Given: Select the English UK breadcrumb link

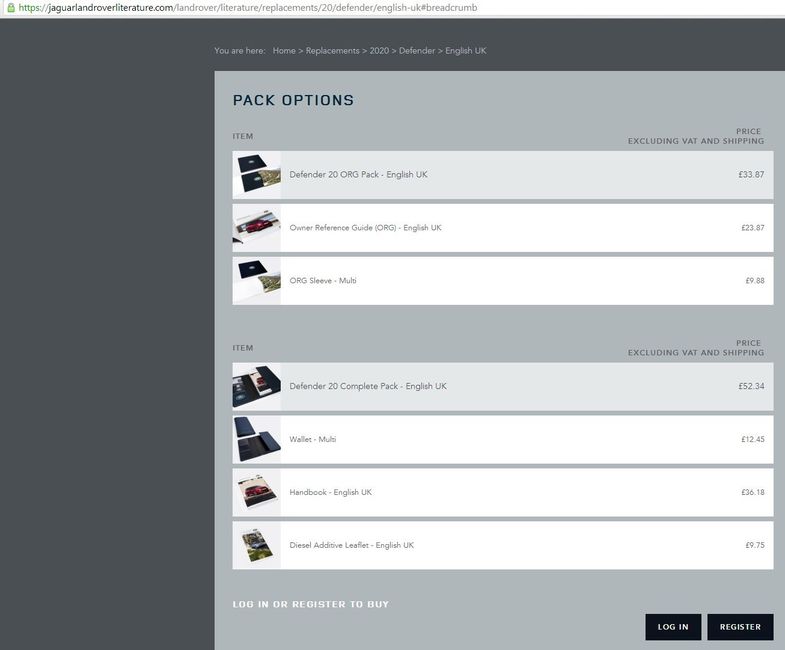Looking at the screenshot, I should point(466,51).
